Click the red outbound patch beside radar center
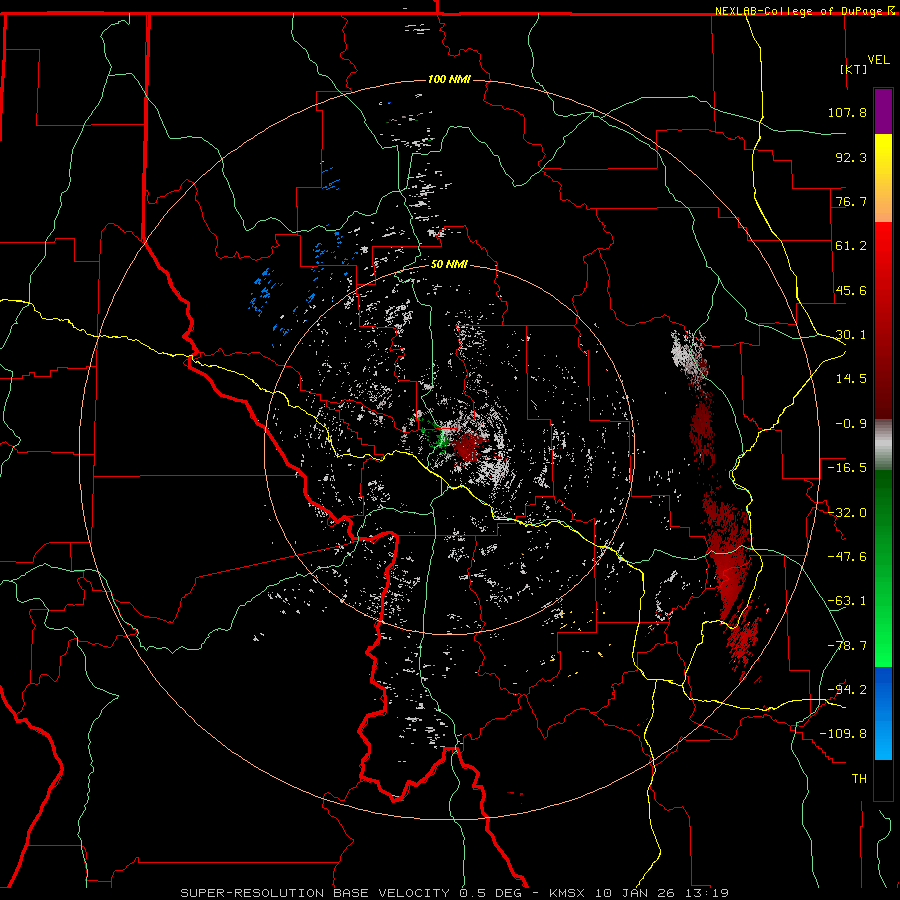The image size is (900, 900). click(x=469, y=446)
